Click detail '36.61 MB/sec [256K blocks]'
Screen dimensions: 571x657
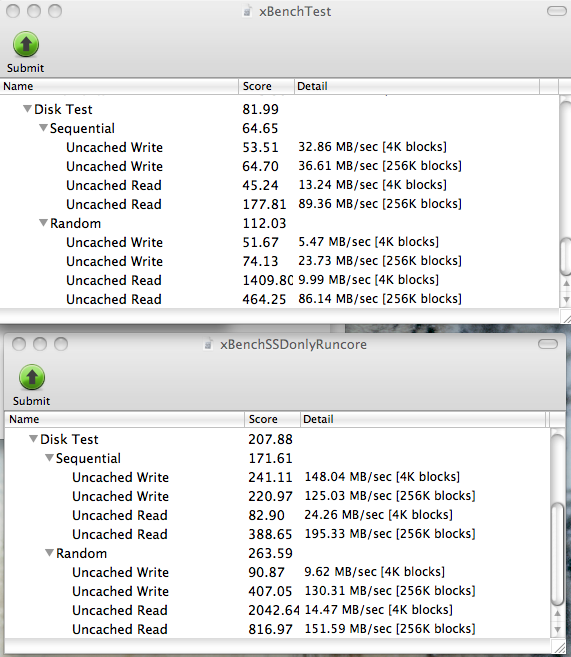380,166
